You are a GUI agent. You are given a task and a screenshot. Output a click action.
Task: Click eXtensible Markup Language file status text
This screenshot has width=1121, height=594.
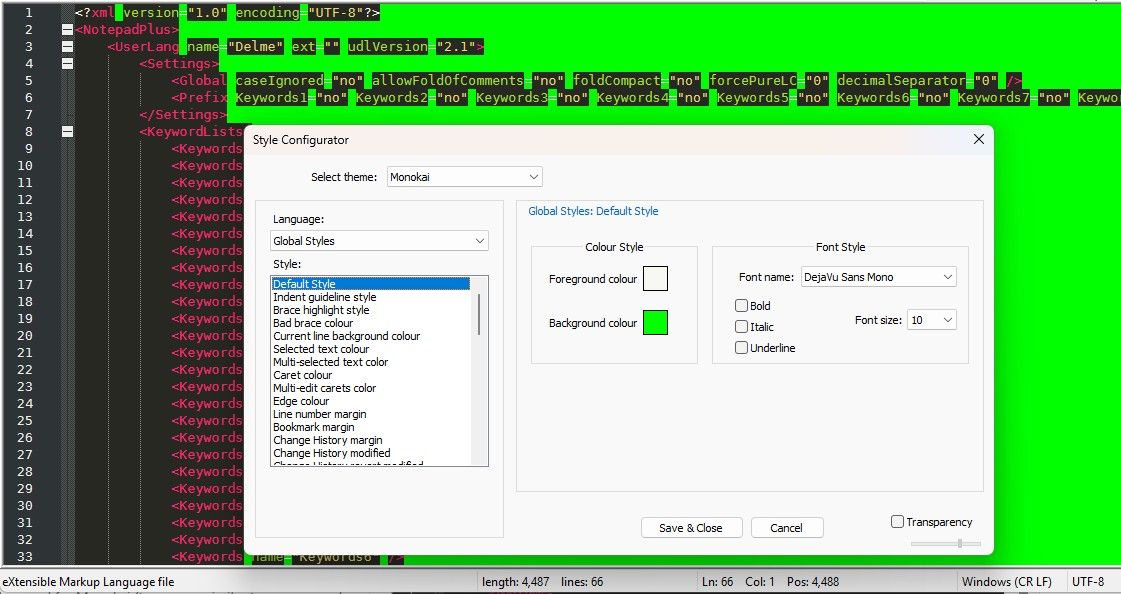[89, 582]
